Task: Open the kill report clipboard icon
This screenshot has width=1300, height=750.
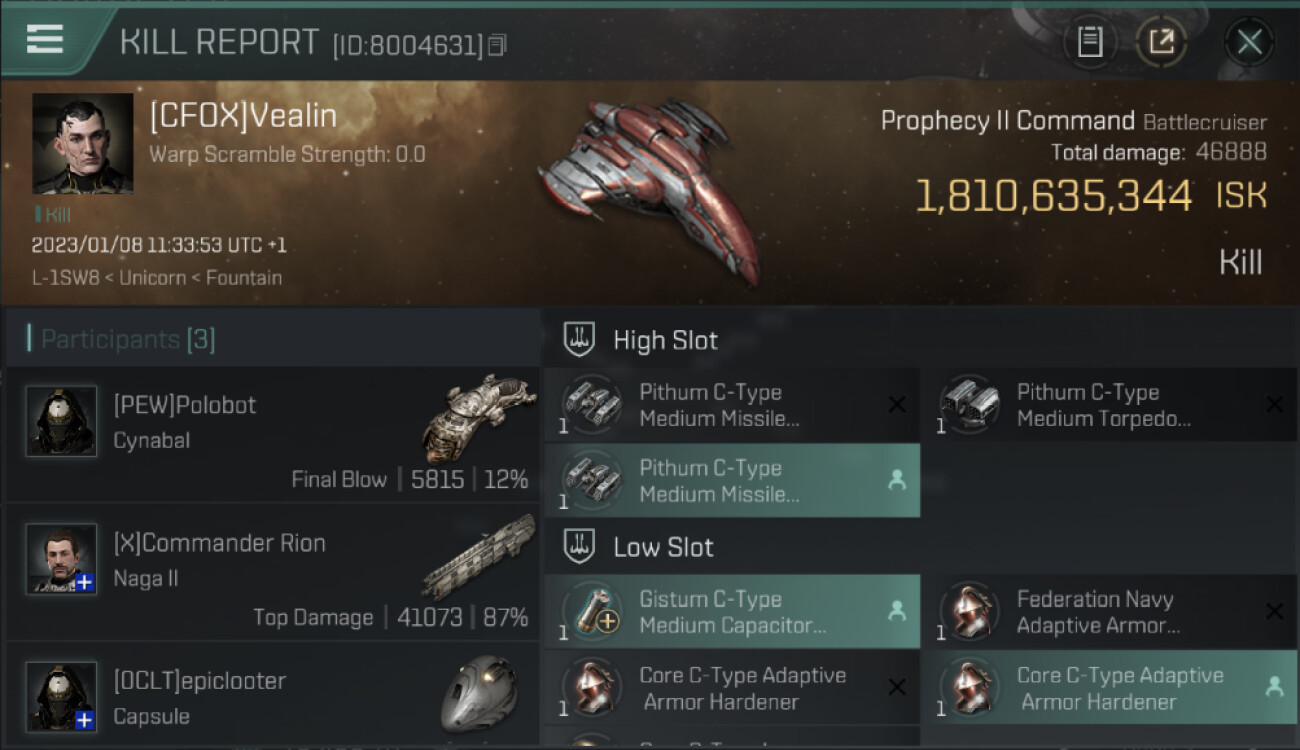Action: [1090, 42]
